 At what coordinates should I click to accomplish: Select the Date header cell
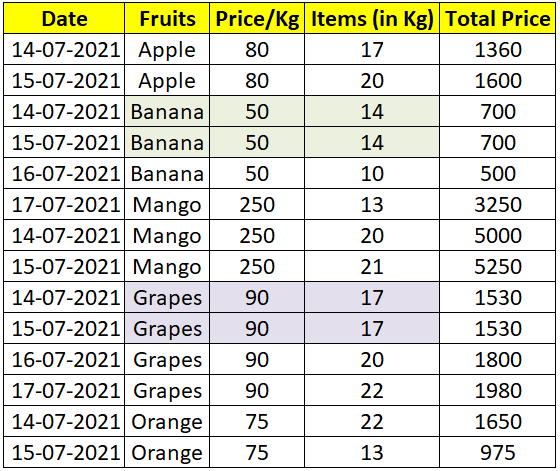(x=64, y=19)
